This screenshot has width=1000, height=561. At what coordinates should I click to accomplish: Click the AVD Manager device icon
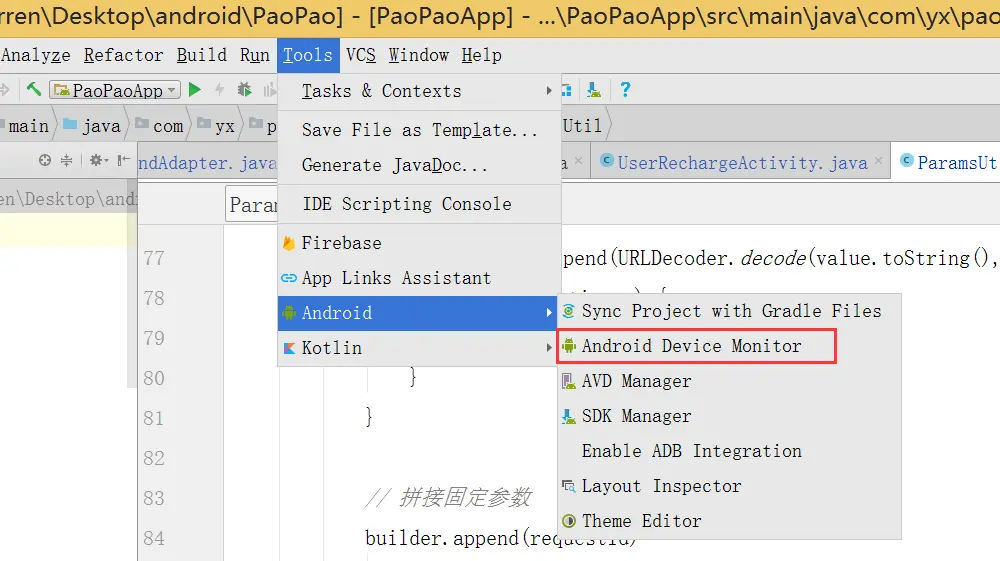(x=568, y=381)
